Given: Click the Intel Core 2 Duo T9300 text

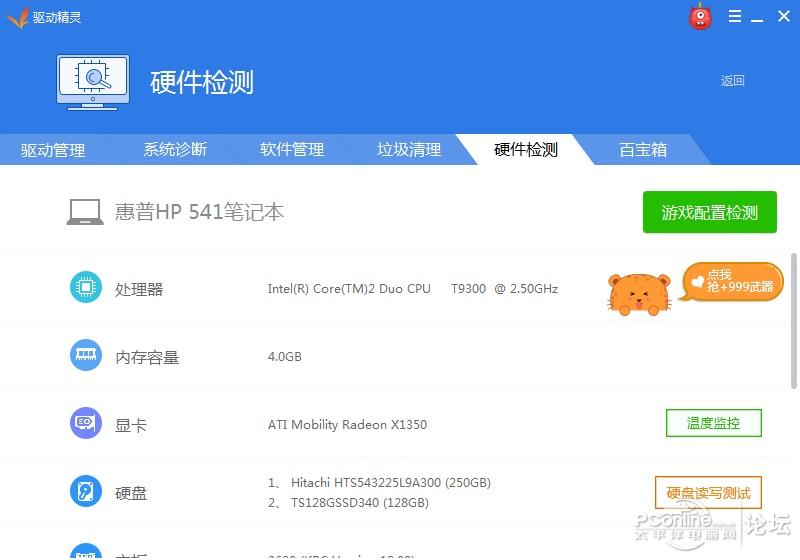Looking at the screenshot, I should click(412, 289).
